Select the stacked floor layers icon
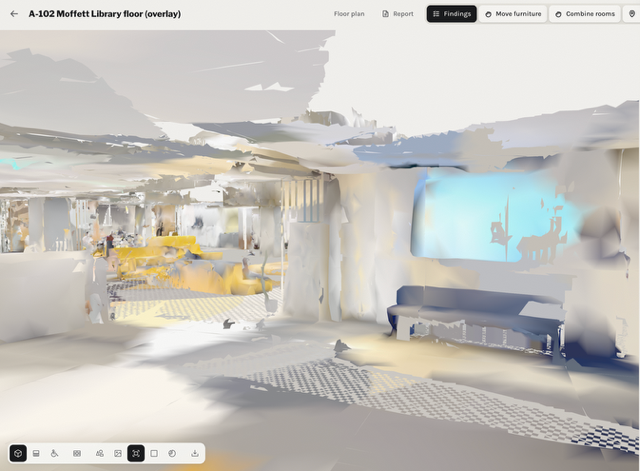640x471 pixels. coord(36,453)
